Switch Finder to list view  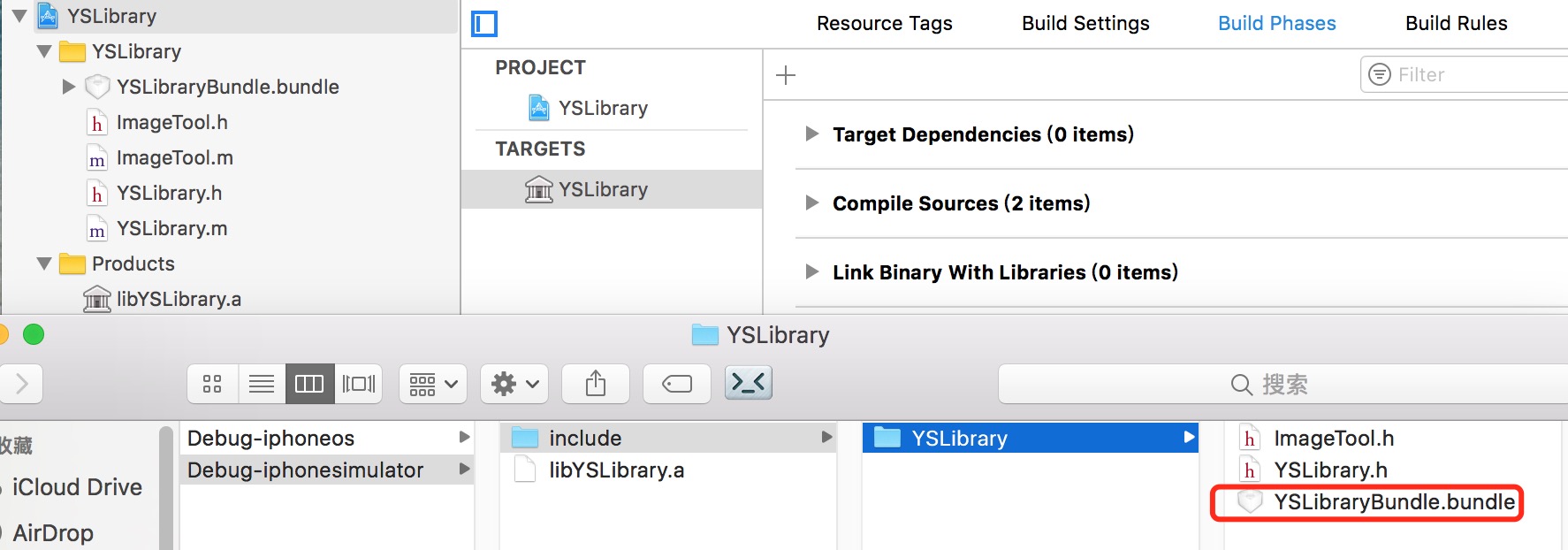[x=261, y=384]
